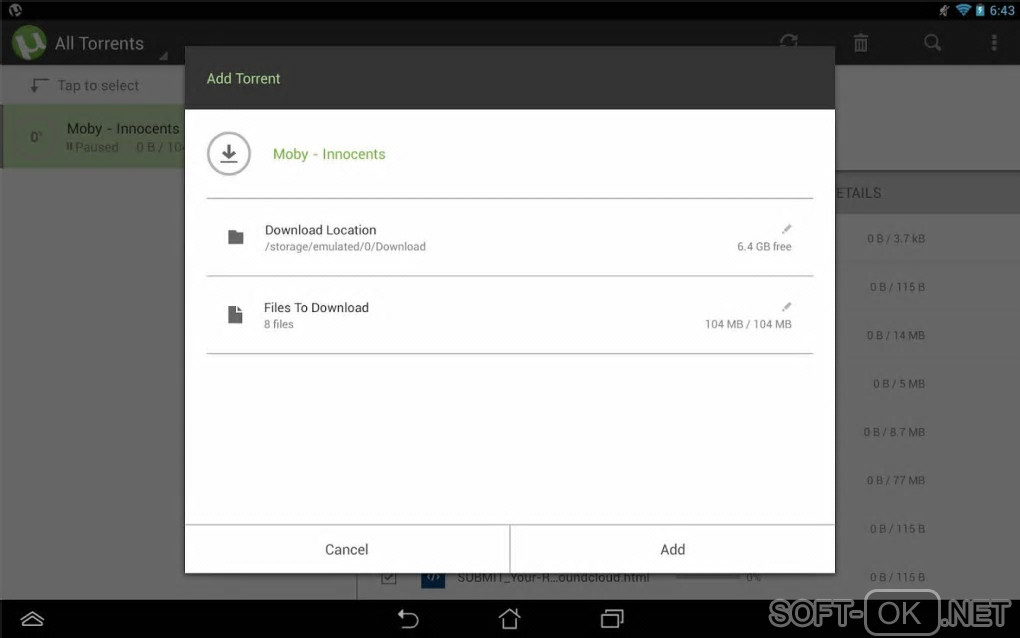This screenshot has height=638, width=1020.
Task: Click the folder icon beside Download Location
Action: pyautogui.click(x=235, y=237)
